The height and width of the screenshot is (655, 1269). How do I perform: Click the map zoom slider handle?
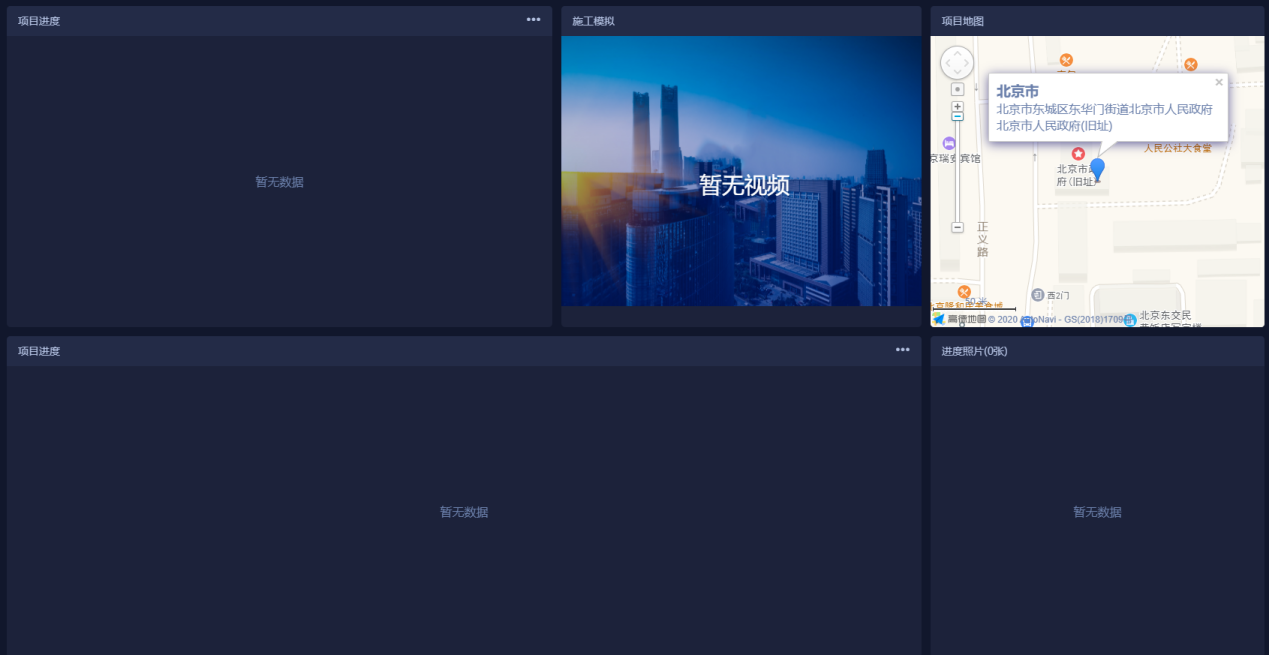click(957, 117)
